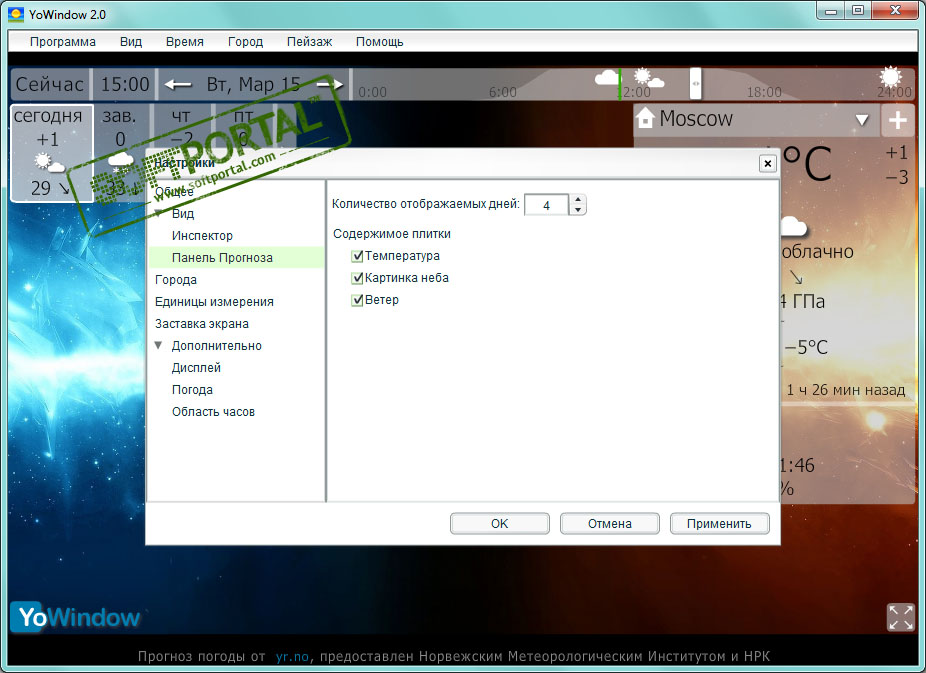Click the YoWindow title bar app icon

coord(17,14)
